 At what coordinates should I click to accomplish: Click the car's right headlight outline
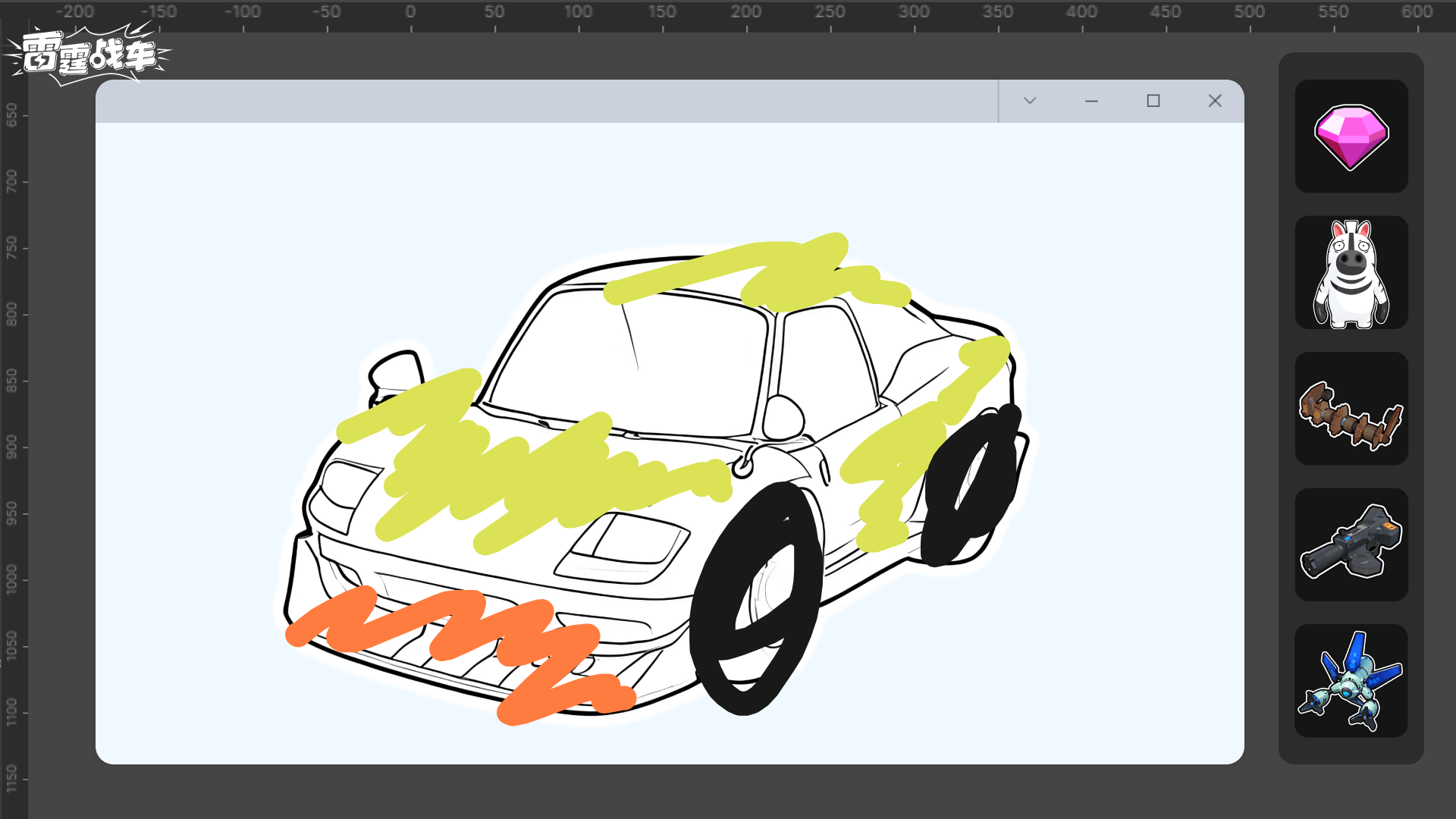tap(623, 548)
